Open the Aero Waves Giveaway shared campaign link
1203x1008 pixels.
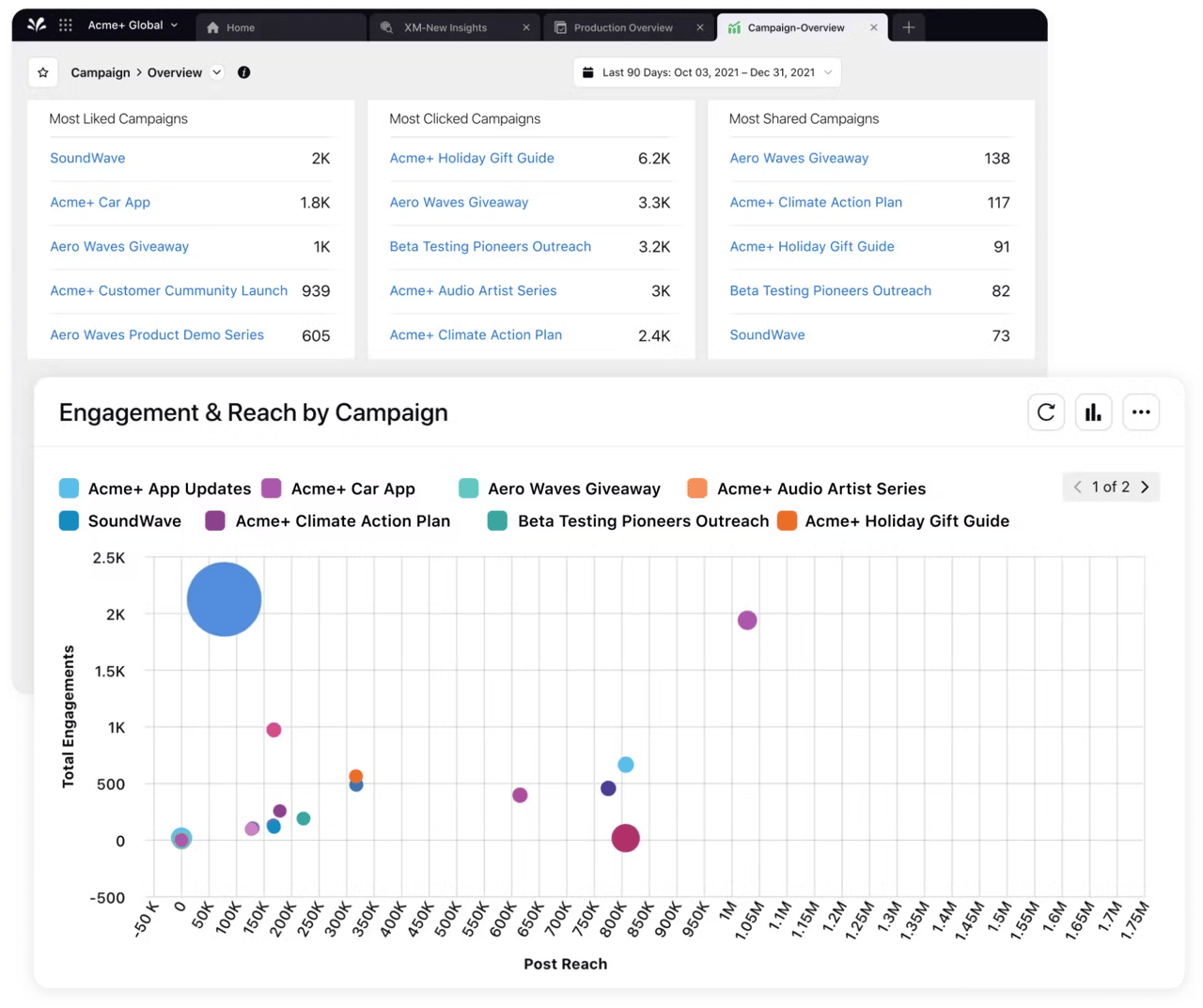click(x=799, y=158)
